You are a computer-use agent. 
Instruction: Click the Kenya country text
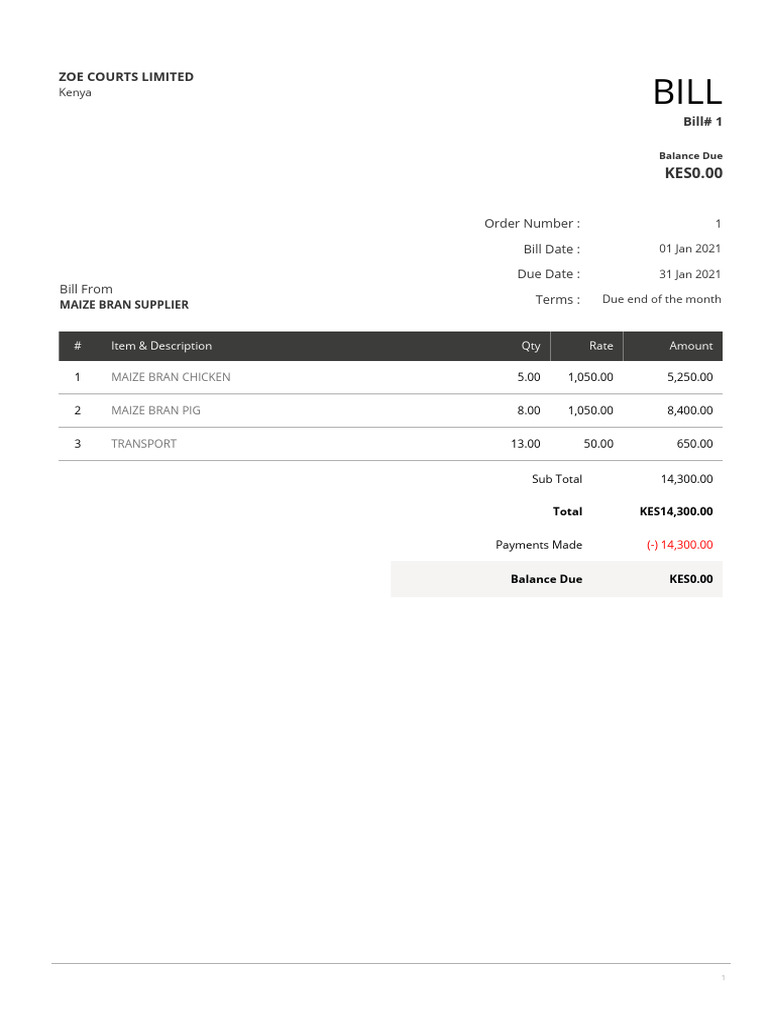coord(75,93)
